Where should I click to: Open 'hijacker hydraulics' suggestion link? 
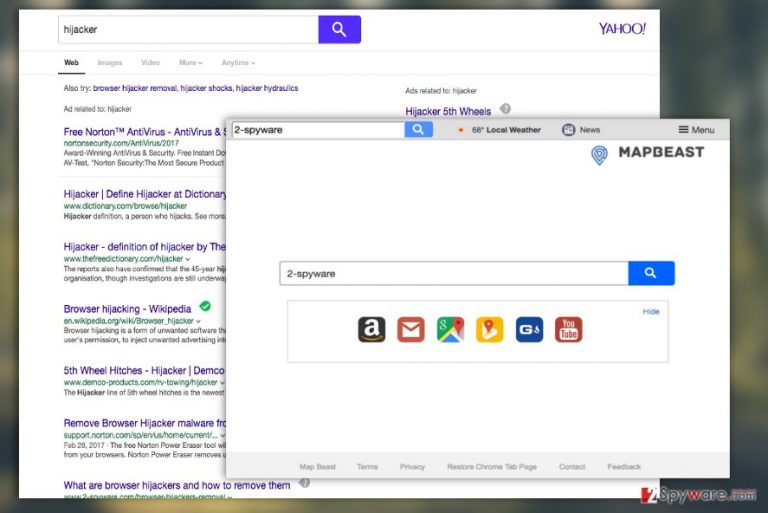point(267,88)
